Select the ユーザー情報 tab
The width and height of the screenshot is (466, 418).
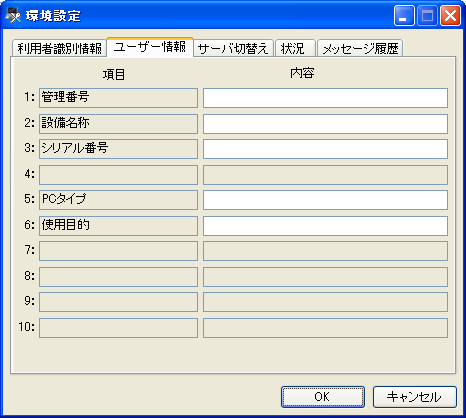point(150,47)
